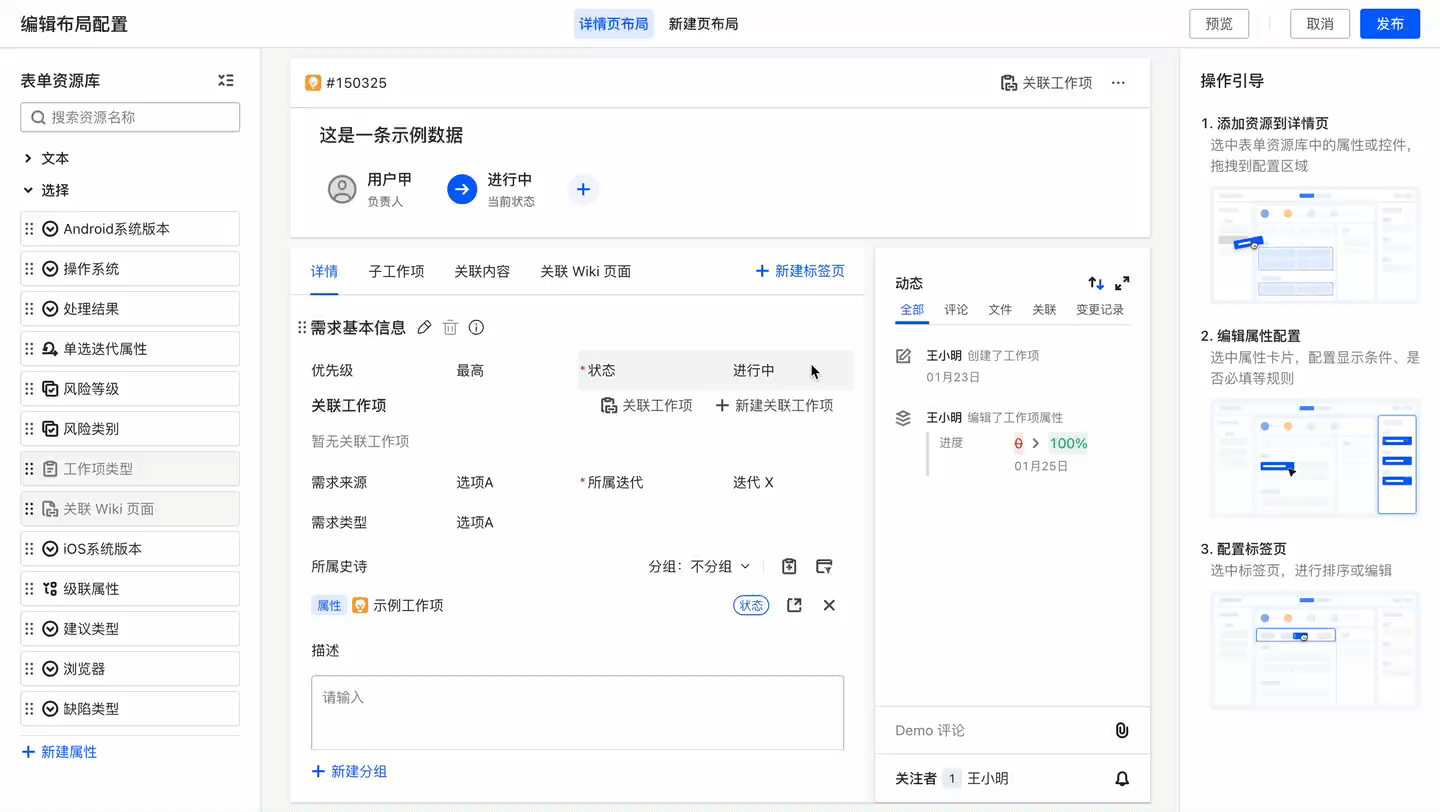
Task: Select the Android系统版本 resource item
Action: coord(130,229)
